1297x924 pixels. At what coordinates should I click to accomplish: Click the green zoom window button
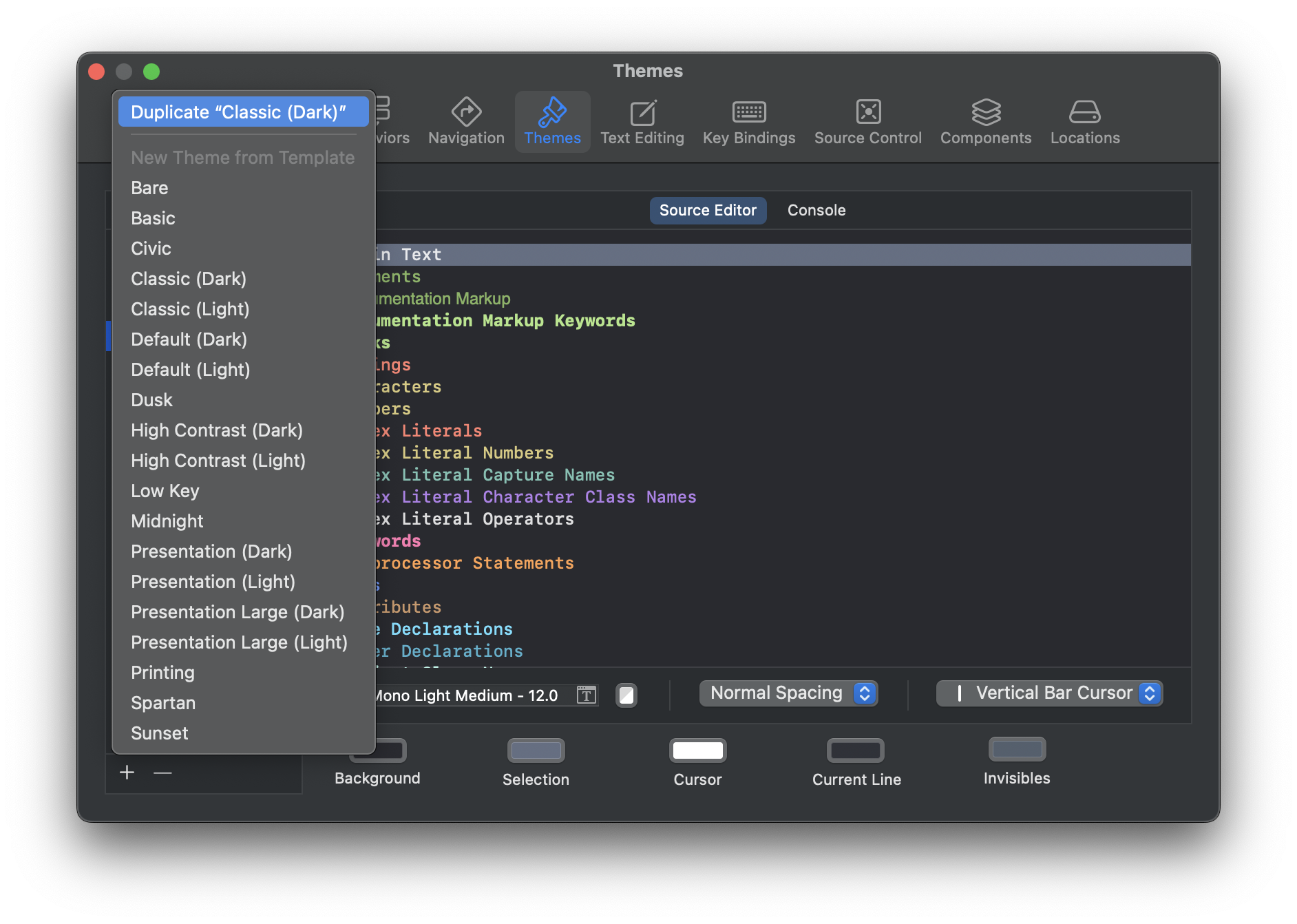(x=151, y=72)
